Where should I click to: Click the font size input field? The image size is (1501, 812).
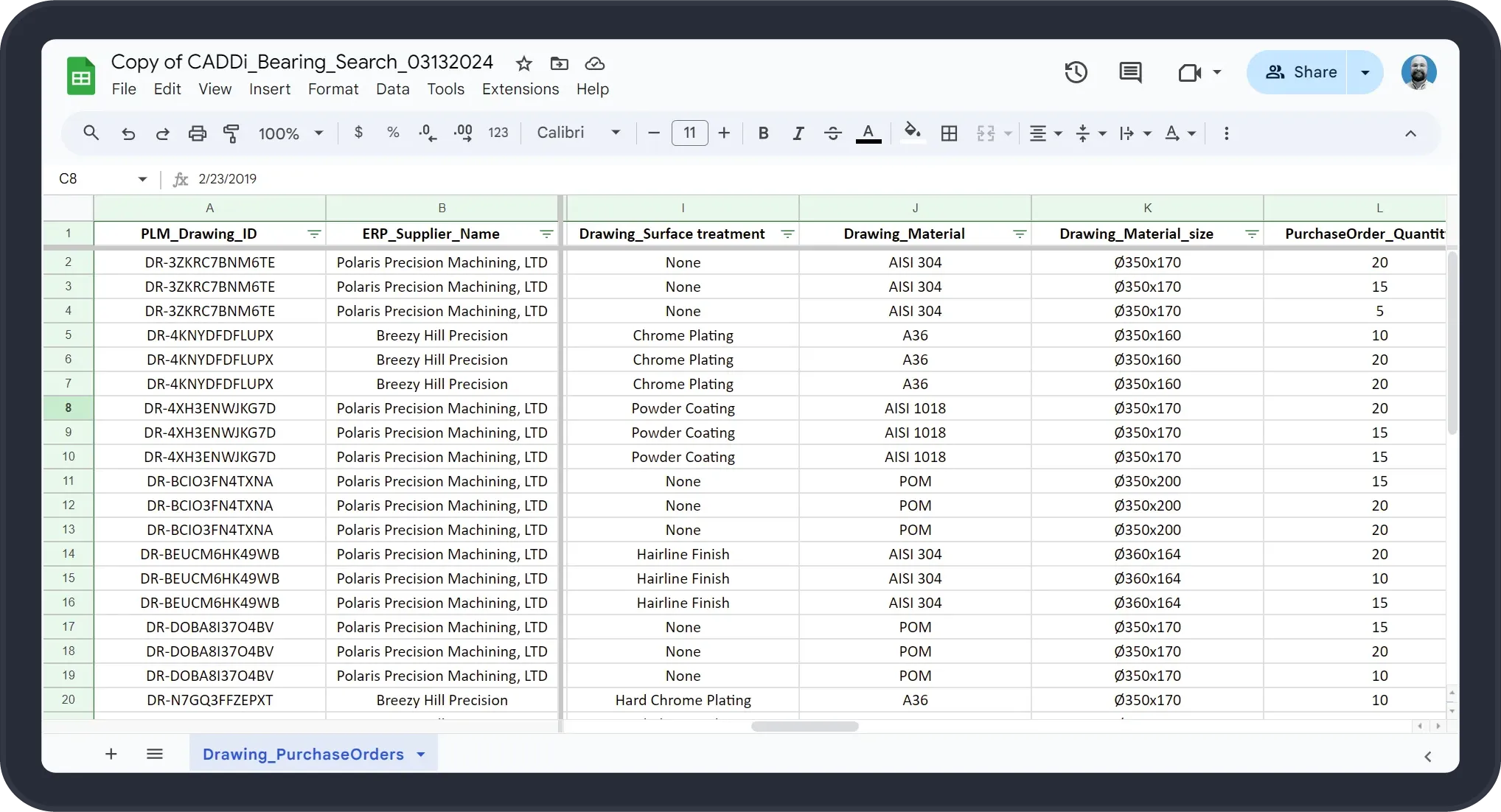pos(689,133)
